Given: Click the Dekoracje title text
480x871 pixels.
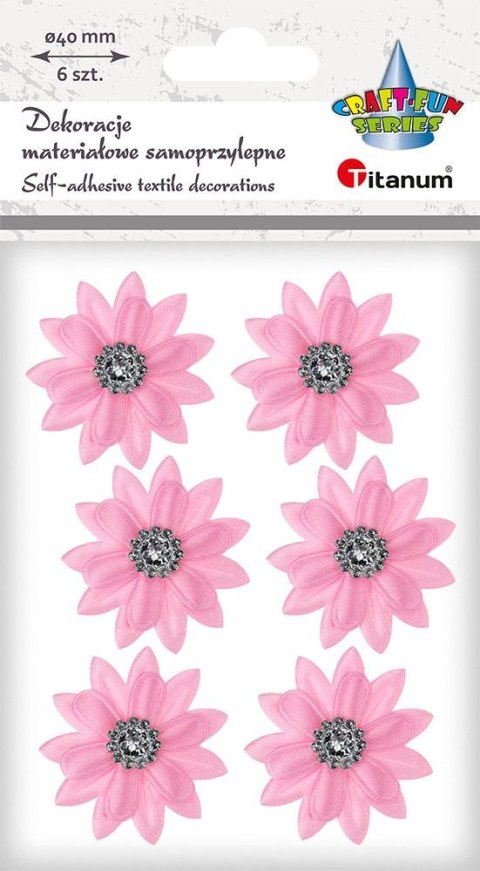Looking at the screenshot, I should [x=77, y=127].
